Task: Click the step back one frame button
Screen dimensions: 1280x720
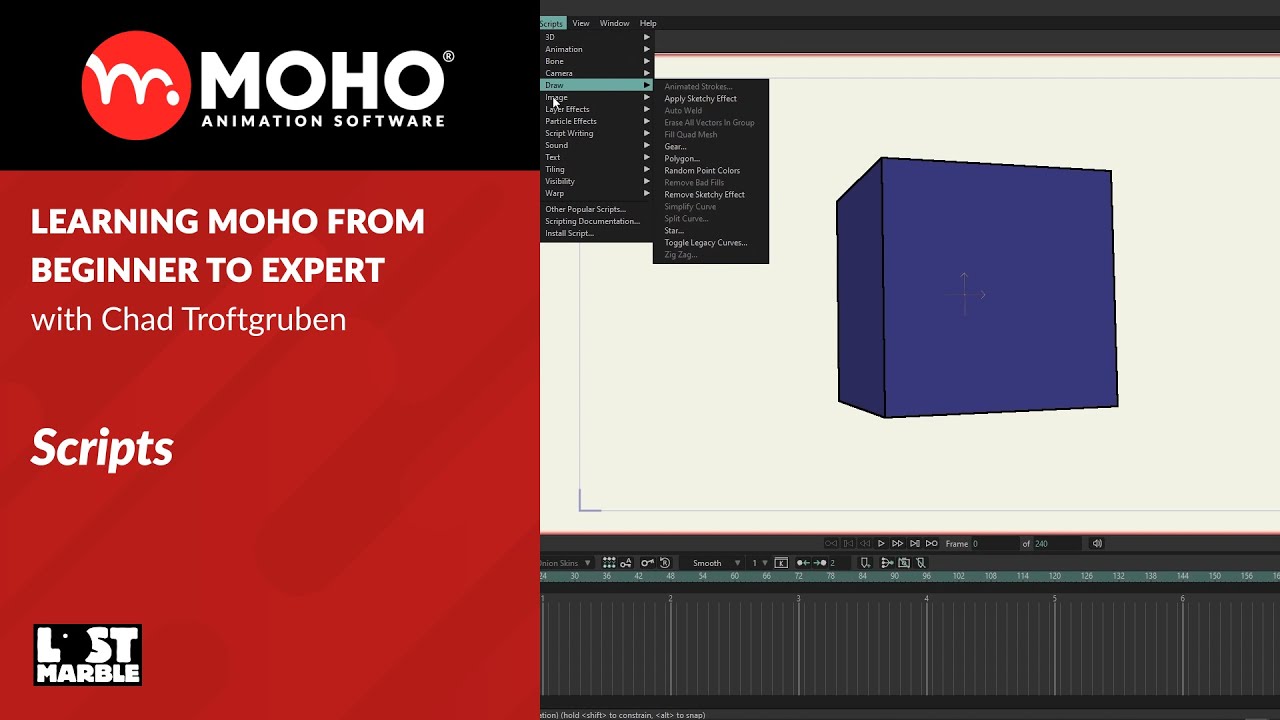Action: pyautogui.click(x=848, y=543)
